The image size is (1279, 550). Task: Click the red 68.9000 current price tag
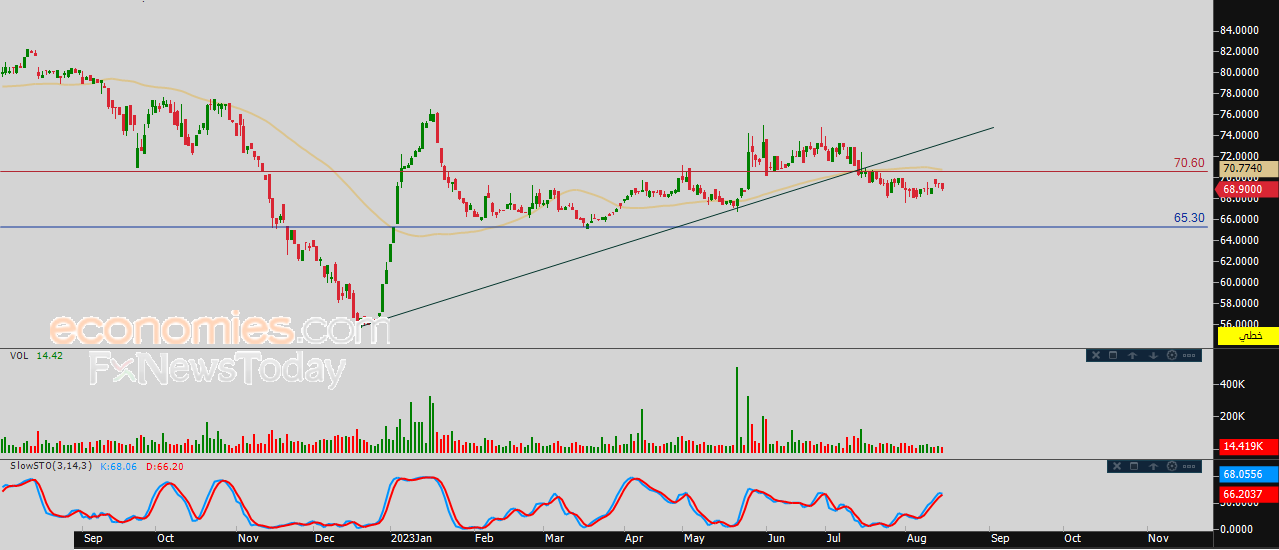click(1246, 189)
